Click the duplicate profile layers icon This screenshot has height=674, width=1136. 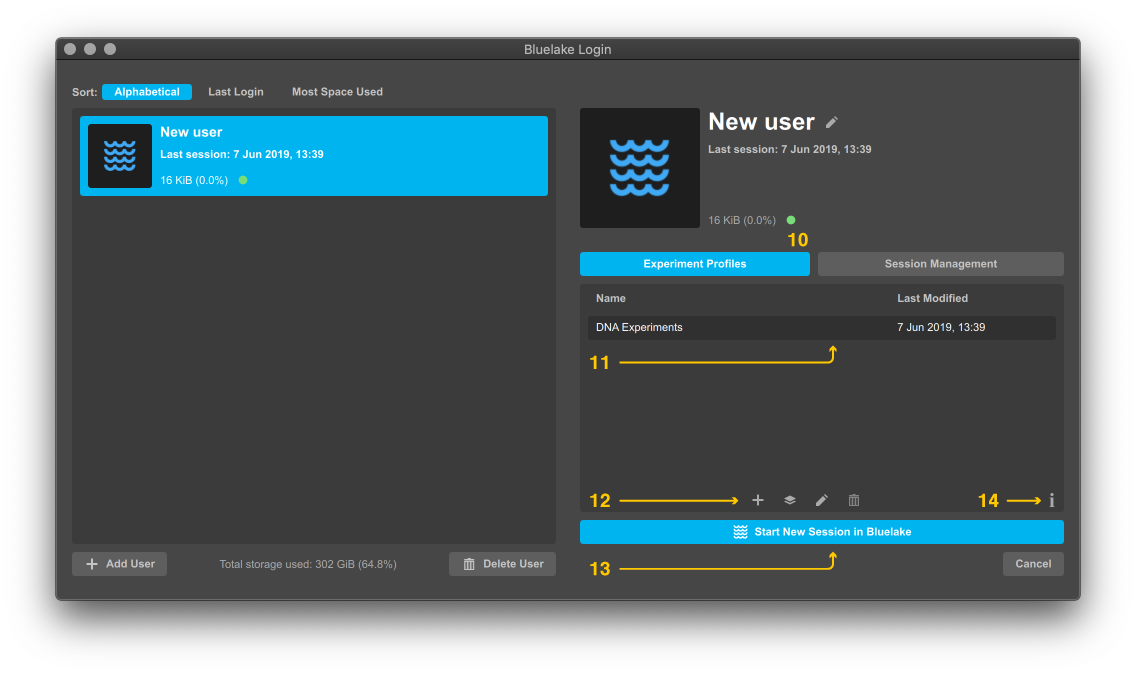coord(790,500)
